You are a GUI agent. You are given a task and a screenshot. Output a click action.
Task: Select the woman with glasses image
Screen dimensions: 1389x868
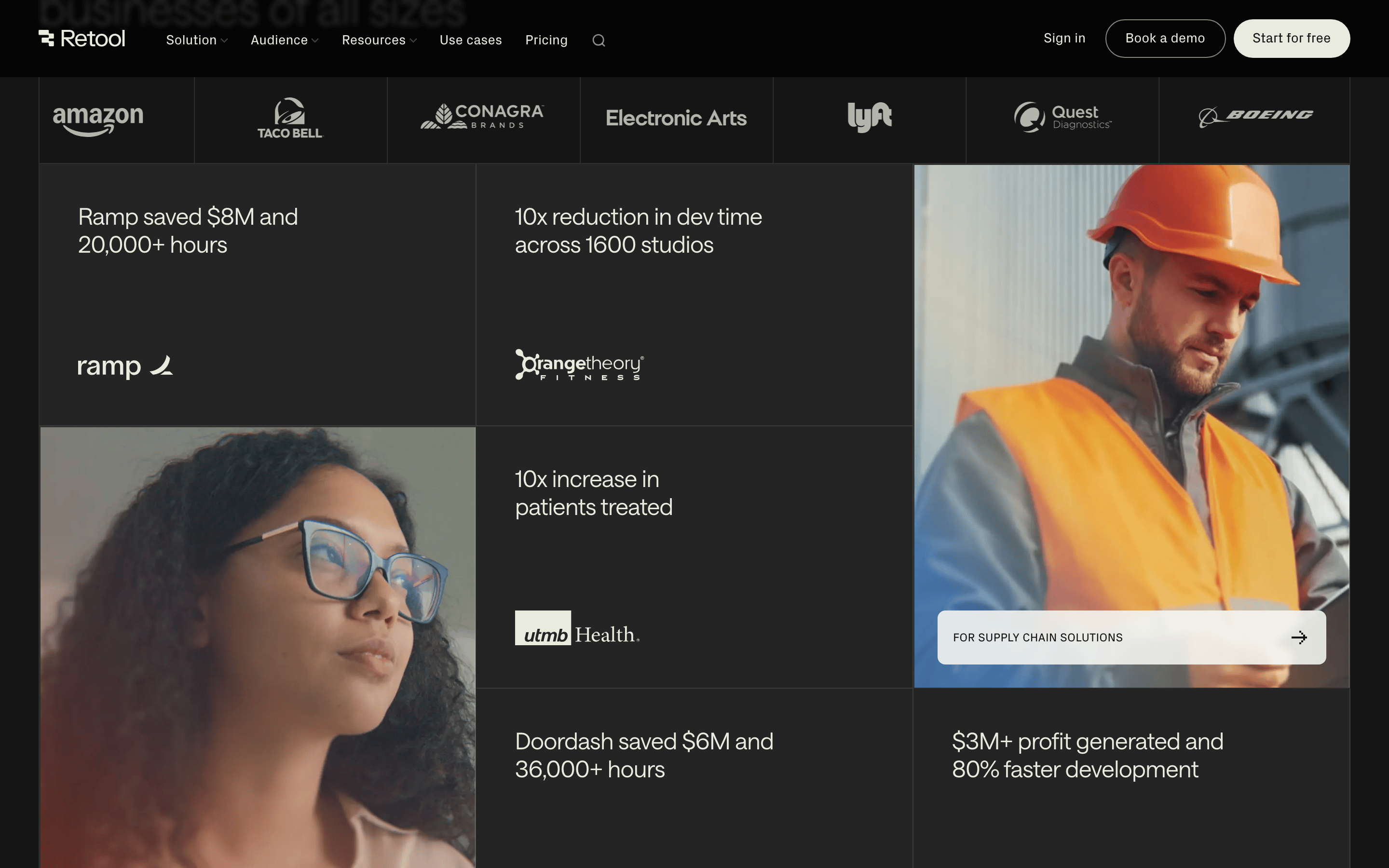(258, 648)
